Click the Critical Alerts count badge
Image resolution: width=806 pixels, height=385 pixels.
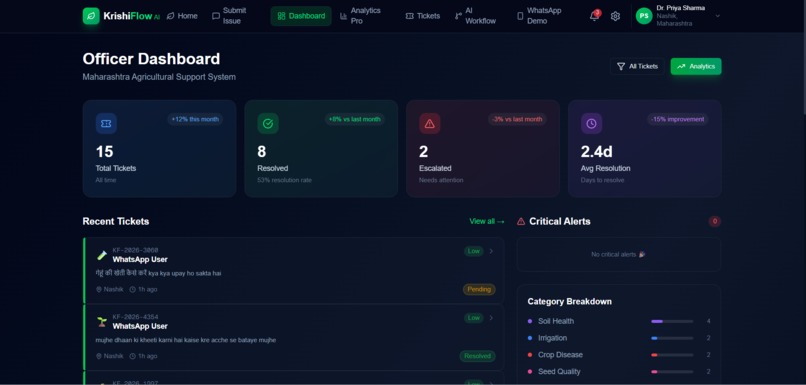click(715, 222)
